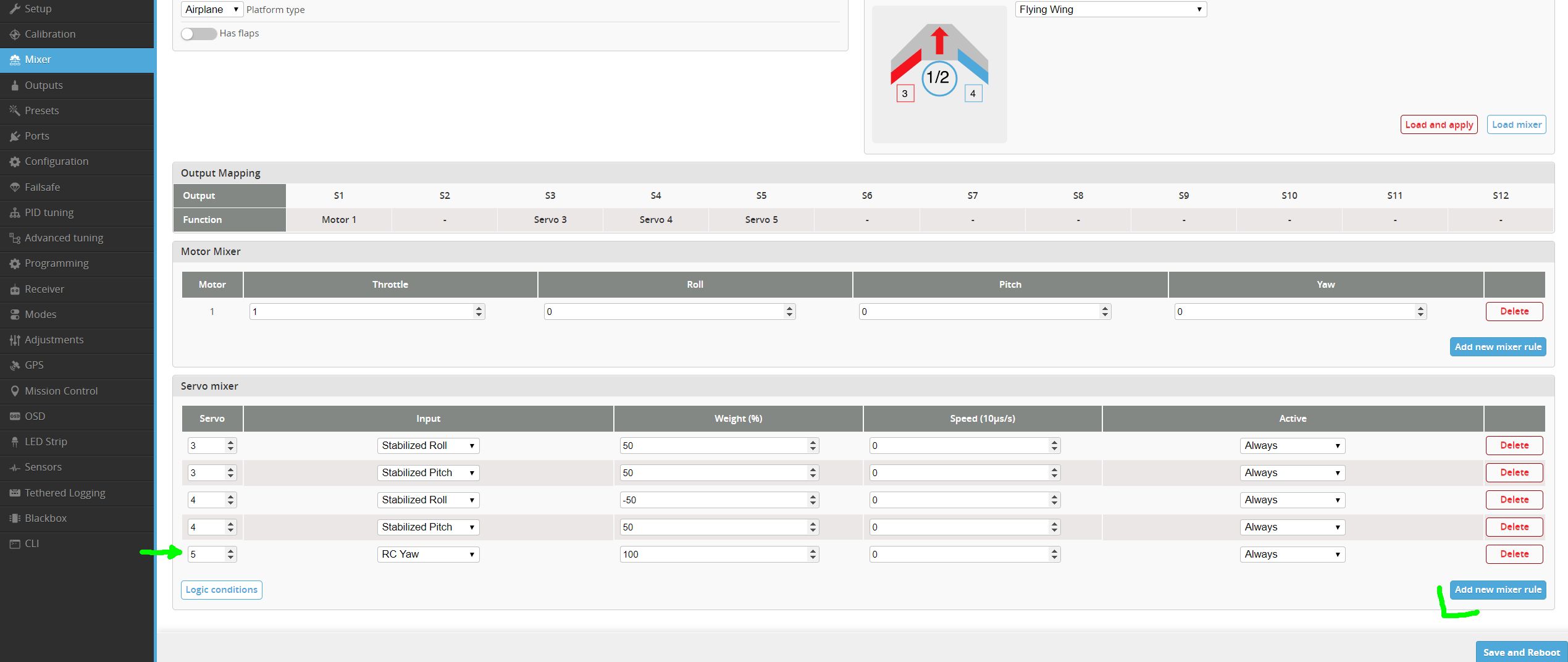Click the flying wing mixer preview image

click(x=939, y=74)
